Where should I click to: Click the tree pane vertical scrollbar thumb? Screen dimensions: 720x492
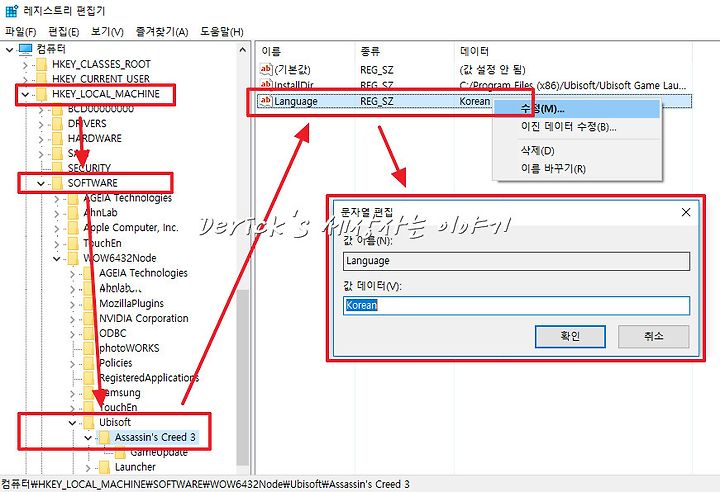243,377
